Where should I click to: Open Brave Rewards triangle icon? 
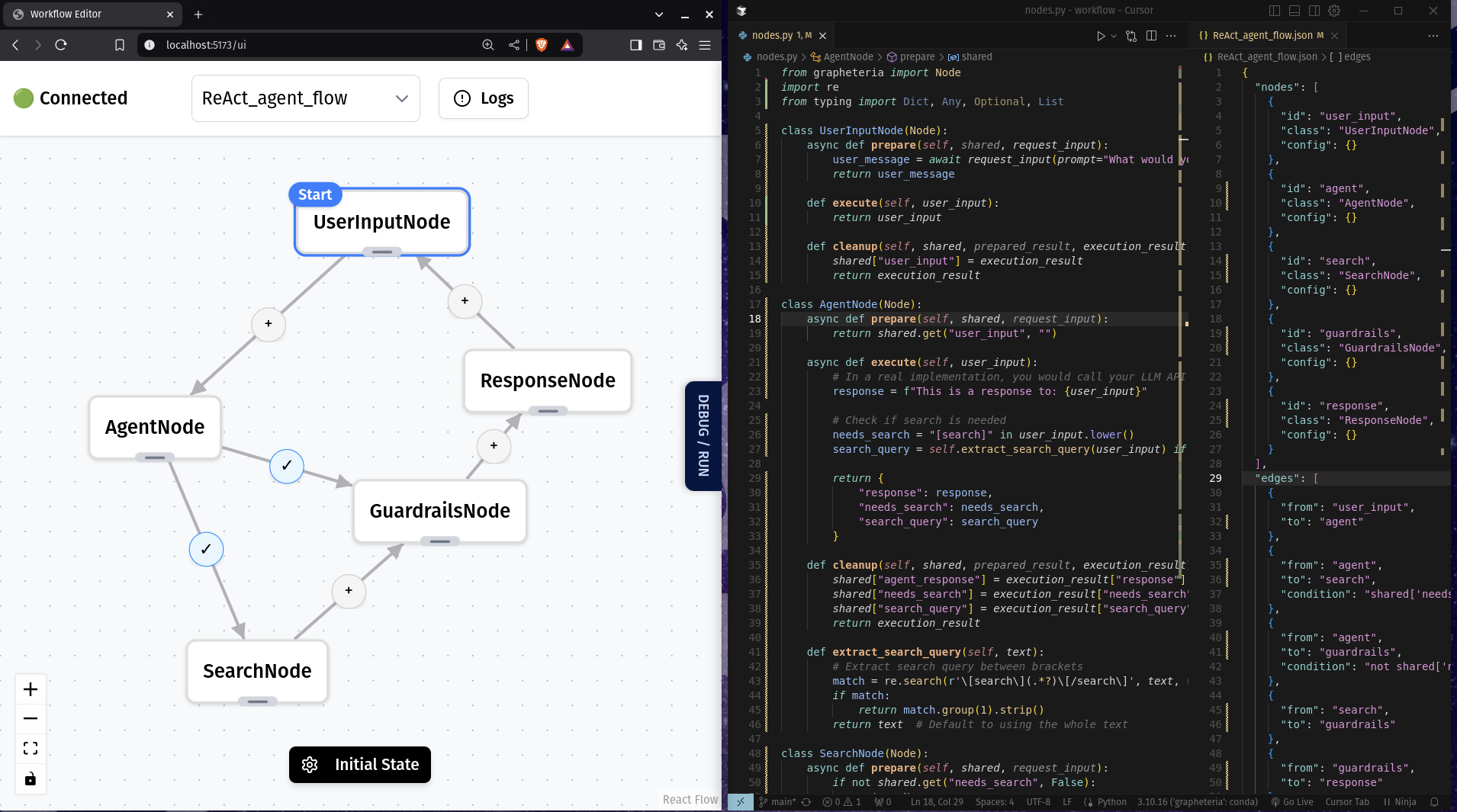click(568, 45)
